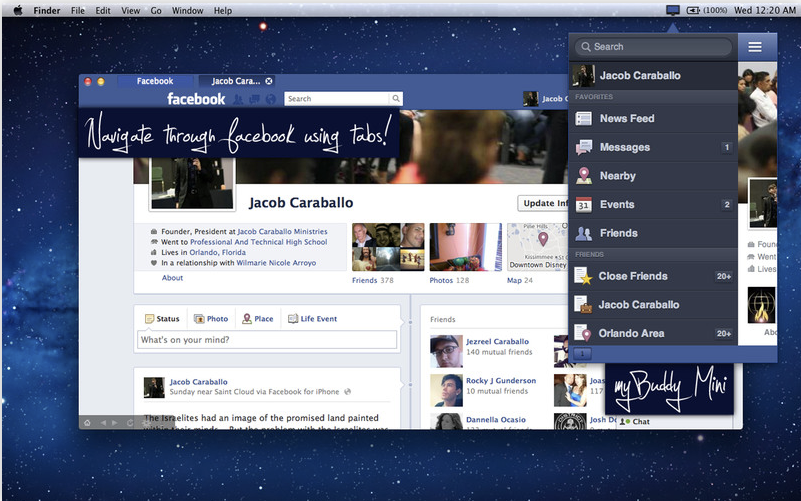The height and width of the screenshot is (501, 801).
Task: Open the Map 24 thumbnail
Action: click(x=537, y=247)
